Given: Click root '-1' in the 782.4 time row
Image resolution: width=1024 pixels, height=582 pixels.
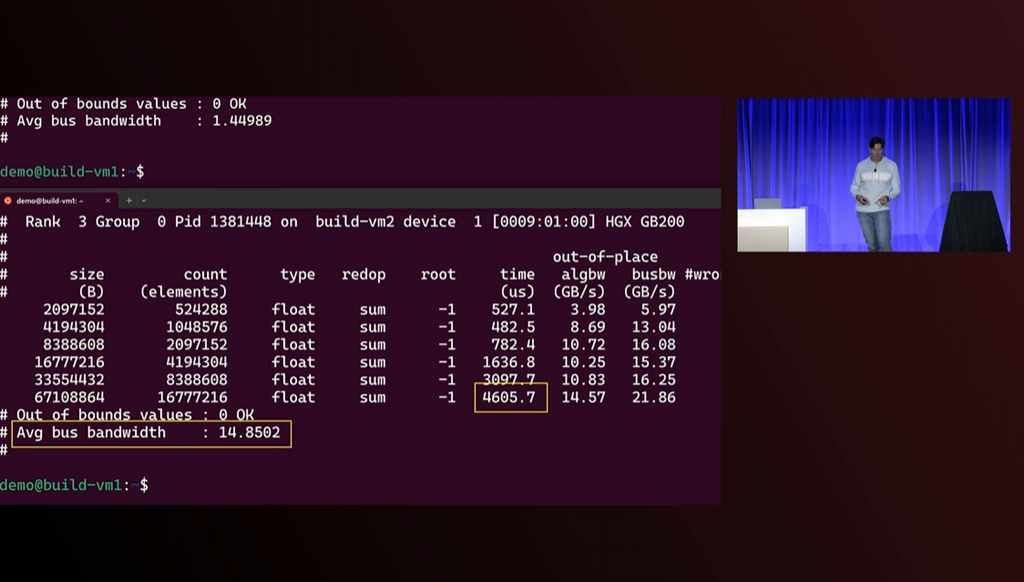Looking at the screenshot, I should [x=447, y=344].
